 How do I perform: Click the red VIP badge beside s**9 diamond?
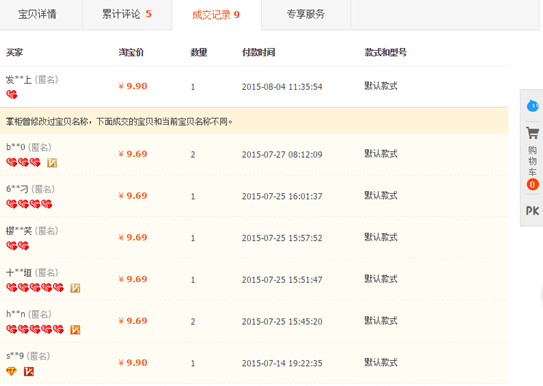[x=29, y=371]
